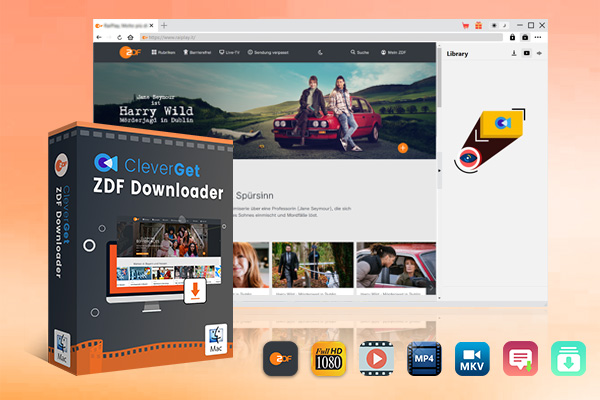Click the orange ZDF logo in site header
This screenshot has width=600, height=400.
click(x=130, y=52)
